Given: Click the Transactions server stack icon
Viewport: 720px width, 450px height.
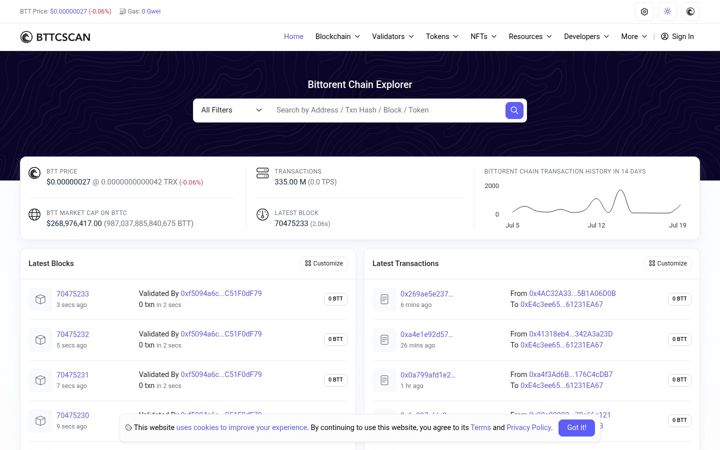Looking at the screenshot, I should click(x=263, y=173).
